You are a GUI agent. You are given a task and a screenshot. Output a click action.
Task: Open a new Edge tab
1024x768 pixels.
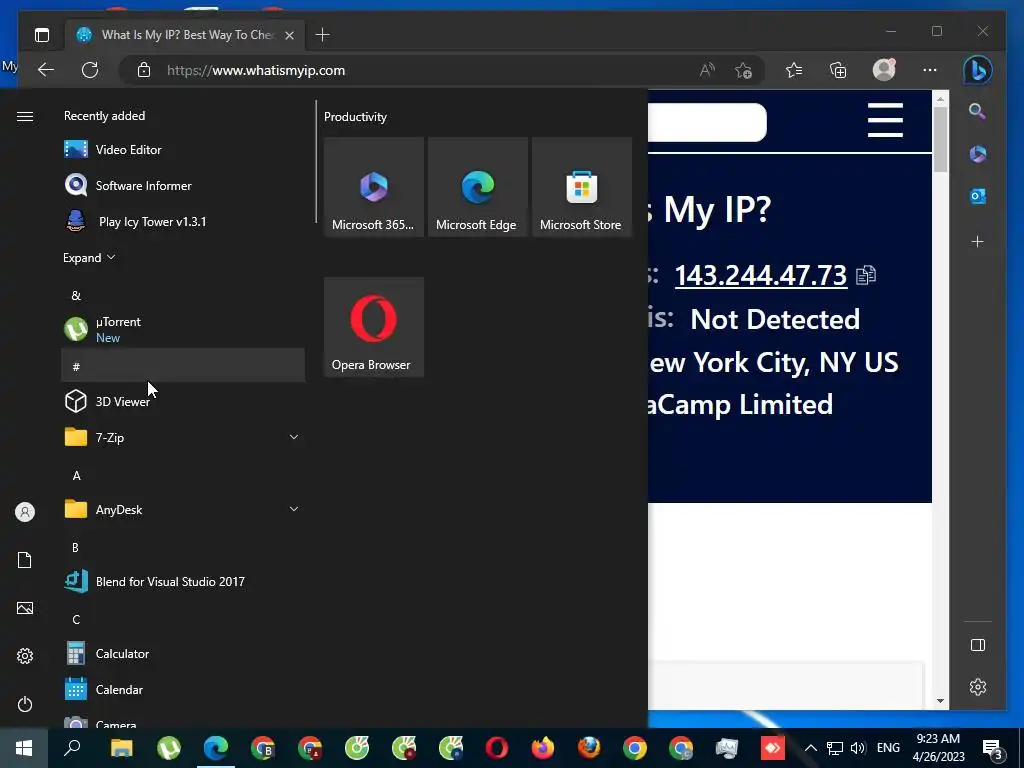(322, 35)
